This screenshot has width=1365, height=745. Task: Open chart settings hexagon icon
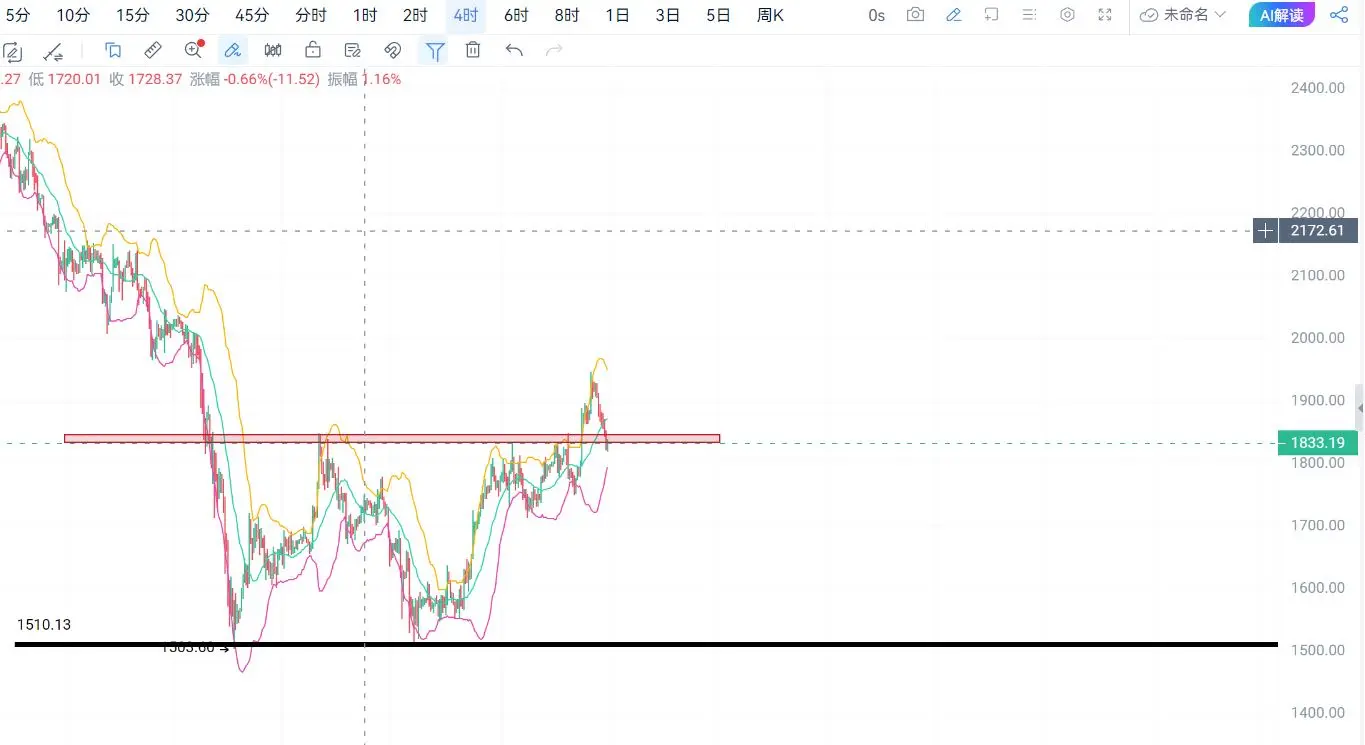click(x=1067, y=15)
